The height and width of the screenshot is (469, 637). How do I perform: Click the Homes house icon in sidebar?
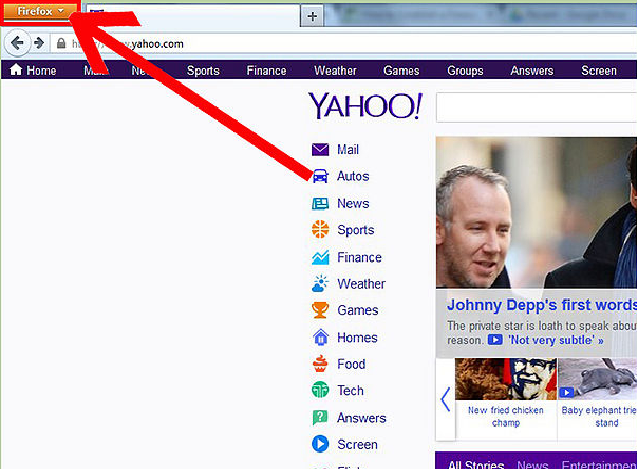point(320,337)
